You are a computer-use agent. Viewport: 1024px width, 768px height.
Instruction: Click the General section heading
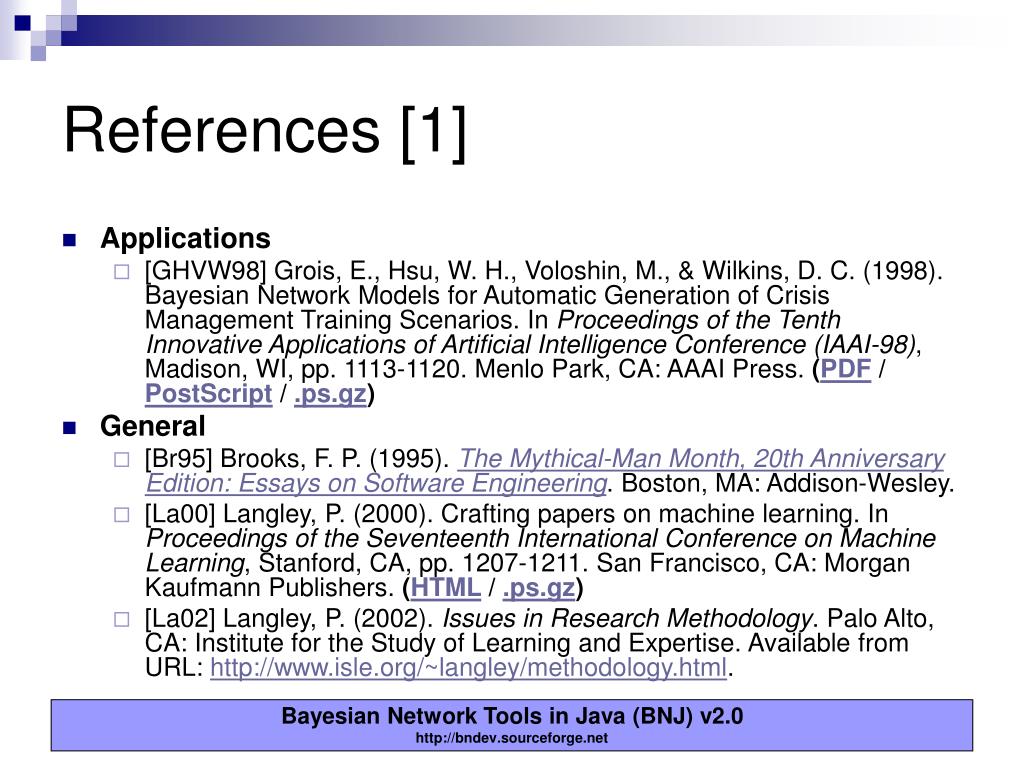[x=153, y=426]
